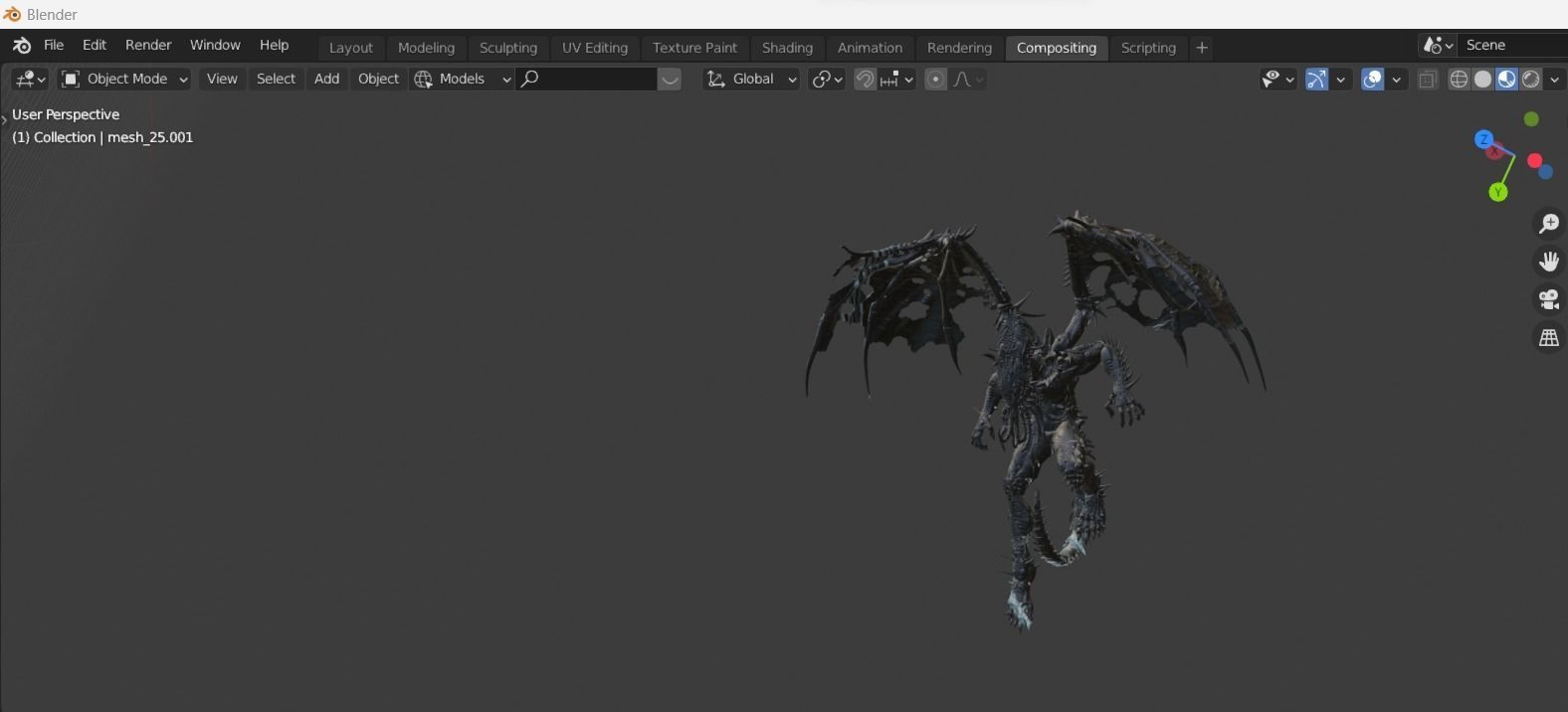The height and width of the screenshot is (712, 1568).
Task: Toggle snapping magnet icon
Action: (x=865, y=79)
